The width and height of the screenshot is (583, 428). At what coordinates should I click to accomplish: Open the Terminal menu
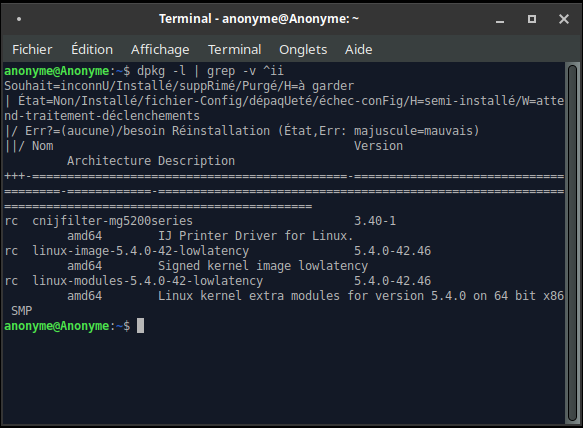(x=234, y=49)
